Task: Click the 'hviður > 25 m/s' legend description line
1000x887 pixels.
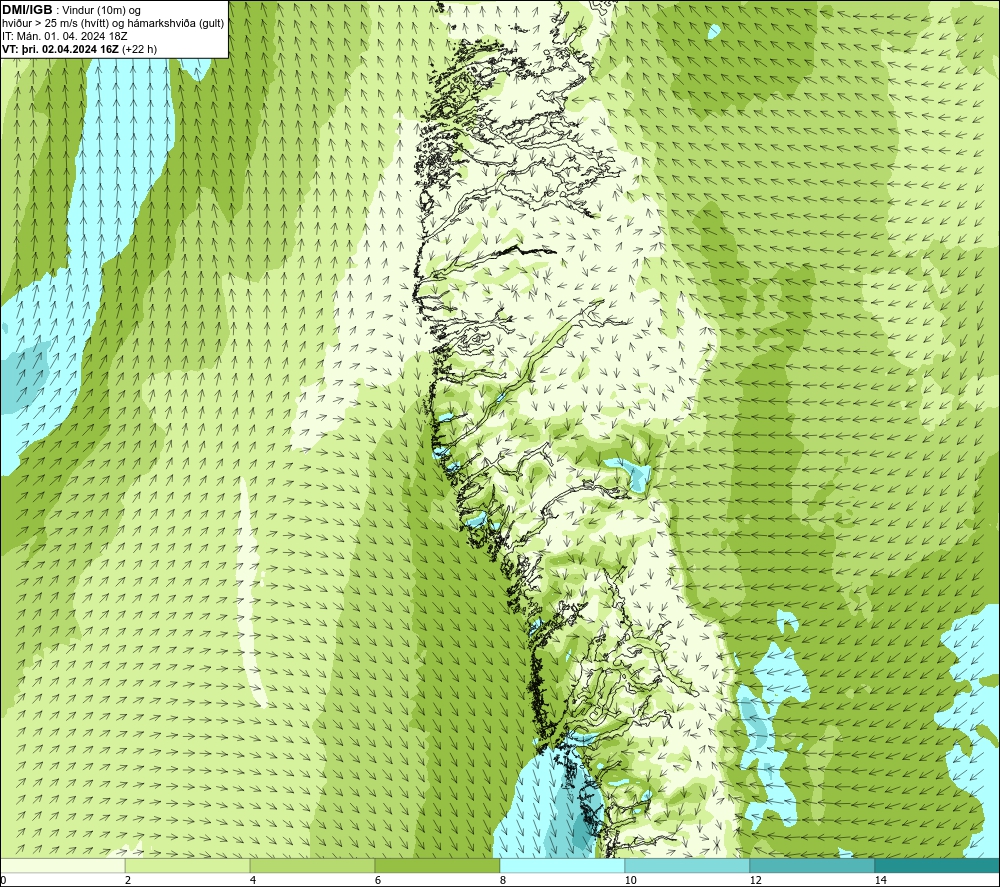Action: point(113,24)
